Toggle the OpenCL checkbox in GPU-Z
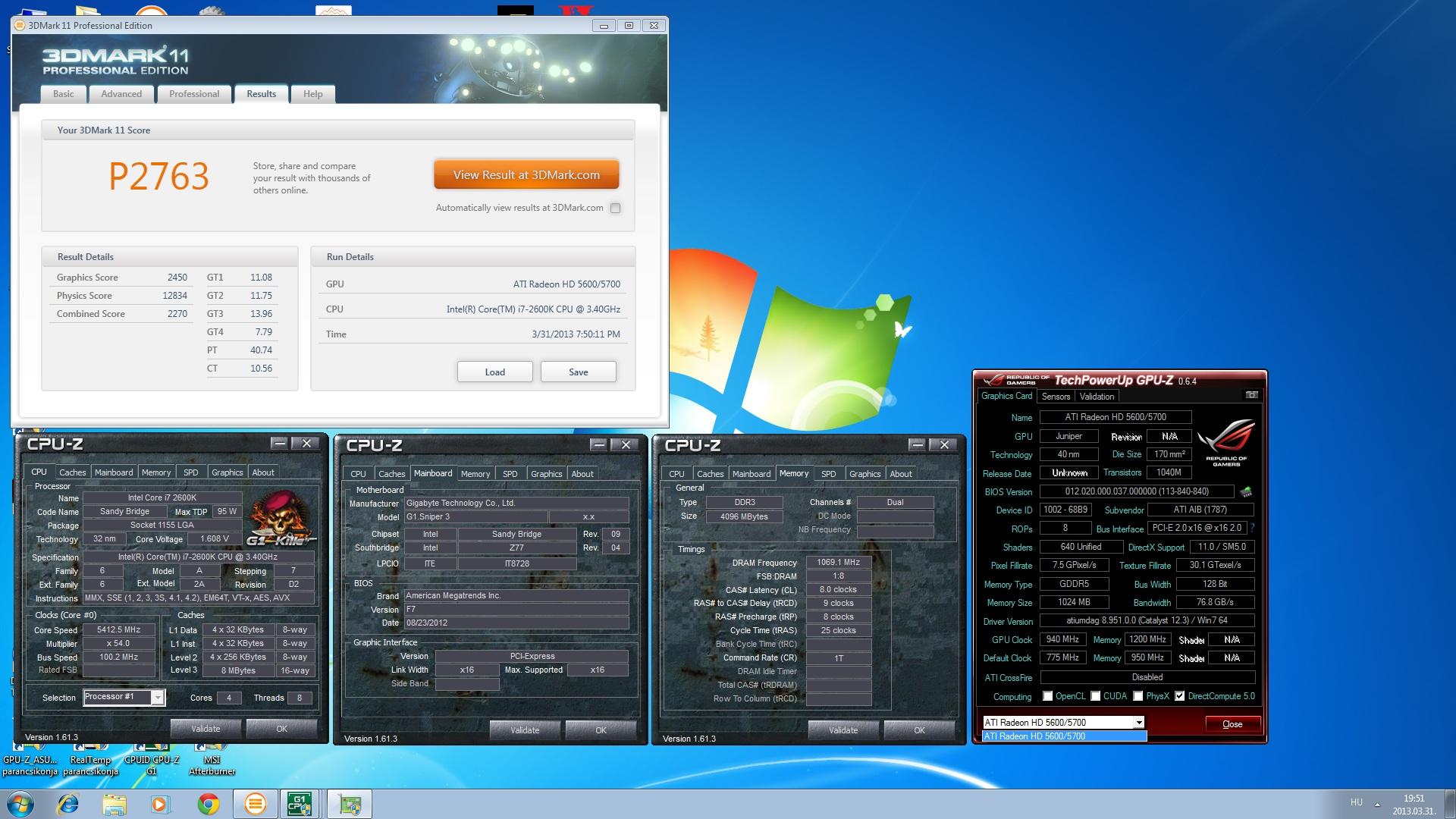Image resolution: width=1456 pixels, height=819 pixels. [1047, 696]
